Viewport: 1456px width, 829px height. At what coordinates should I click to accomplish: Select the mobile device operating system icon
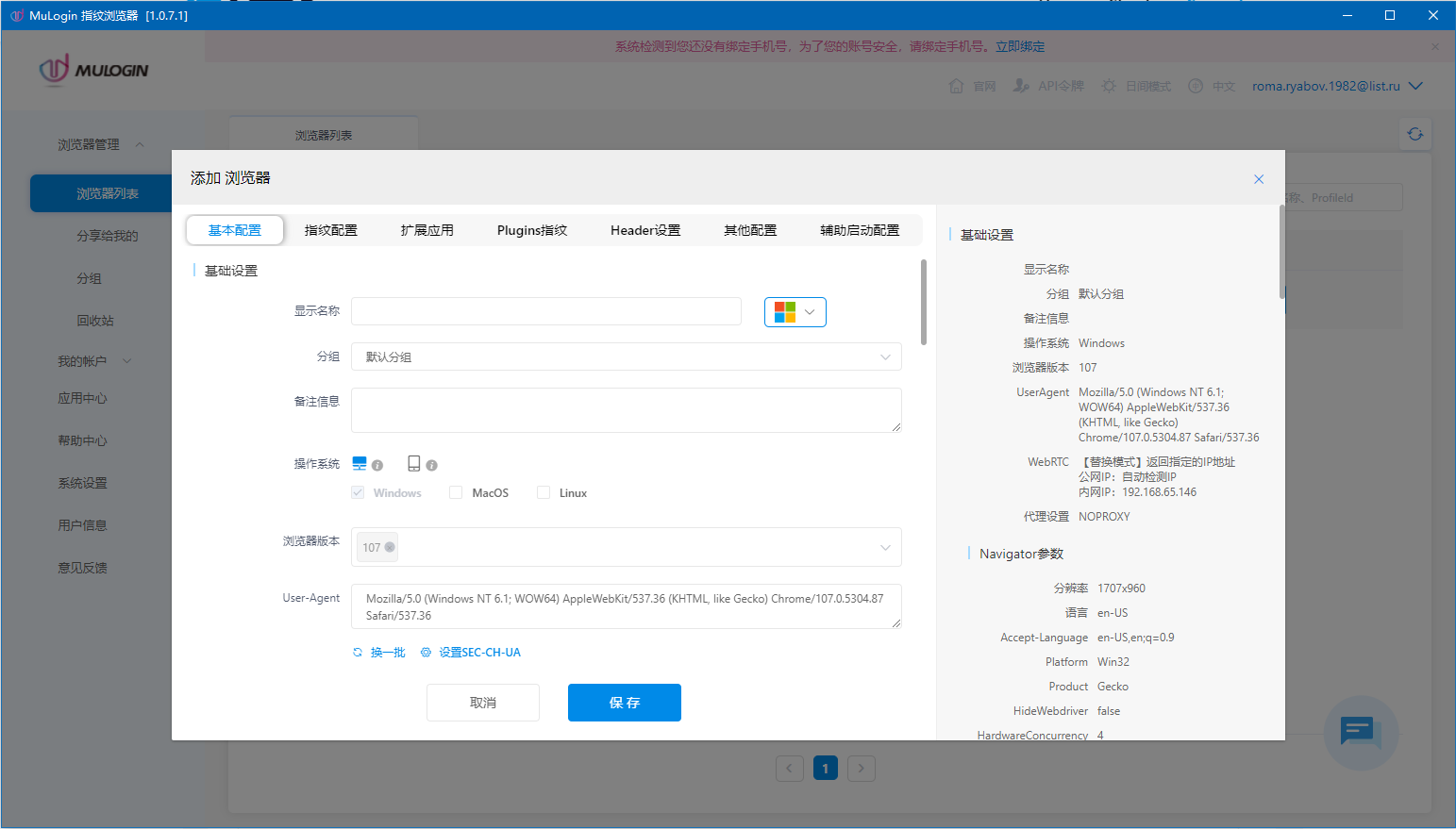click(414, 463)
